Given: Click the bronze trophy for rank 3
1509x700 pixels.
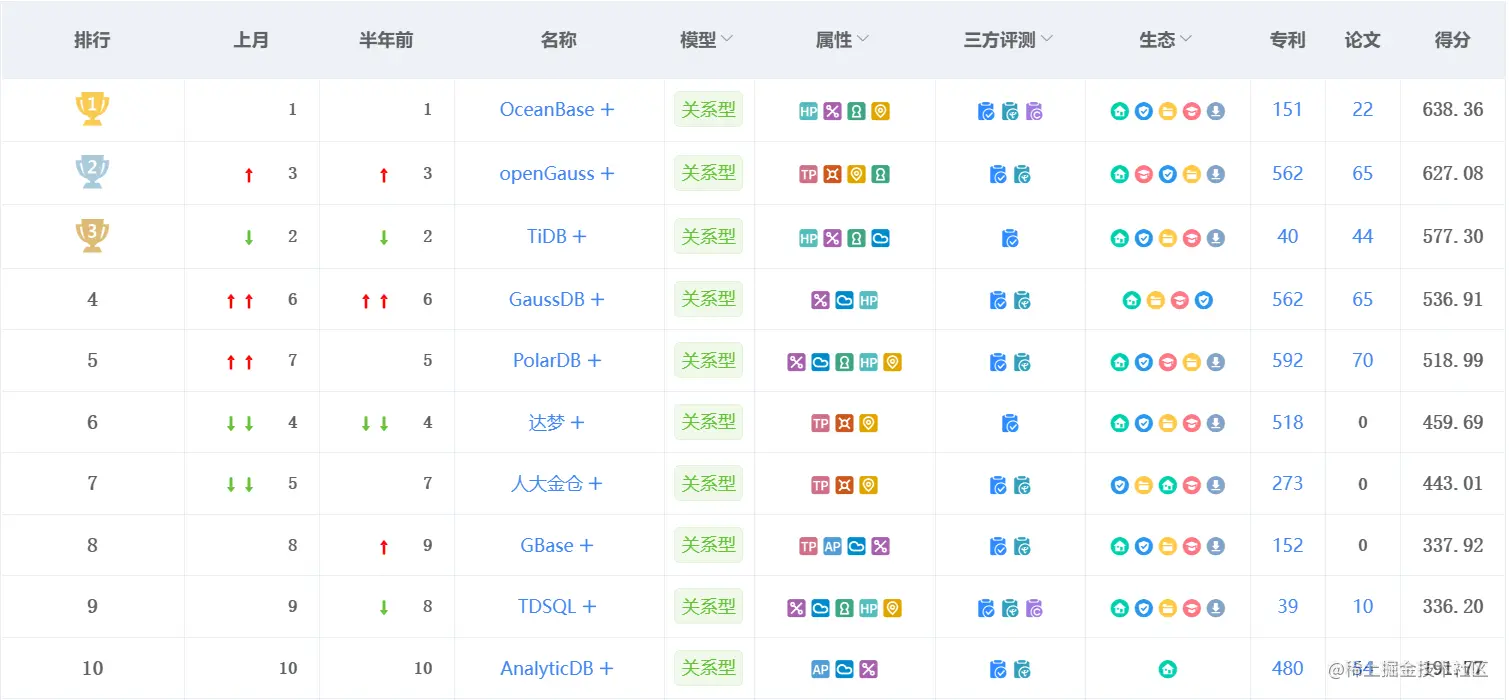Looking at the screenshot, I should pyautogui.click(x=92, y=236).
